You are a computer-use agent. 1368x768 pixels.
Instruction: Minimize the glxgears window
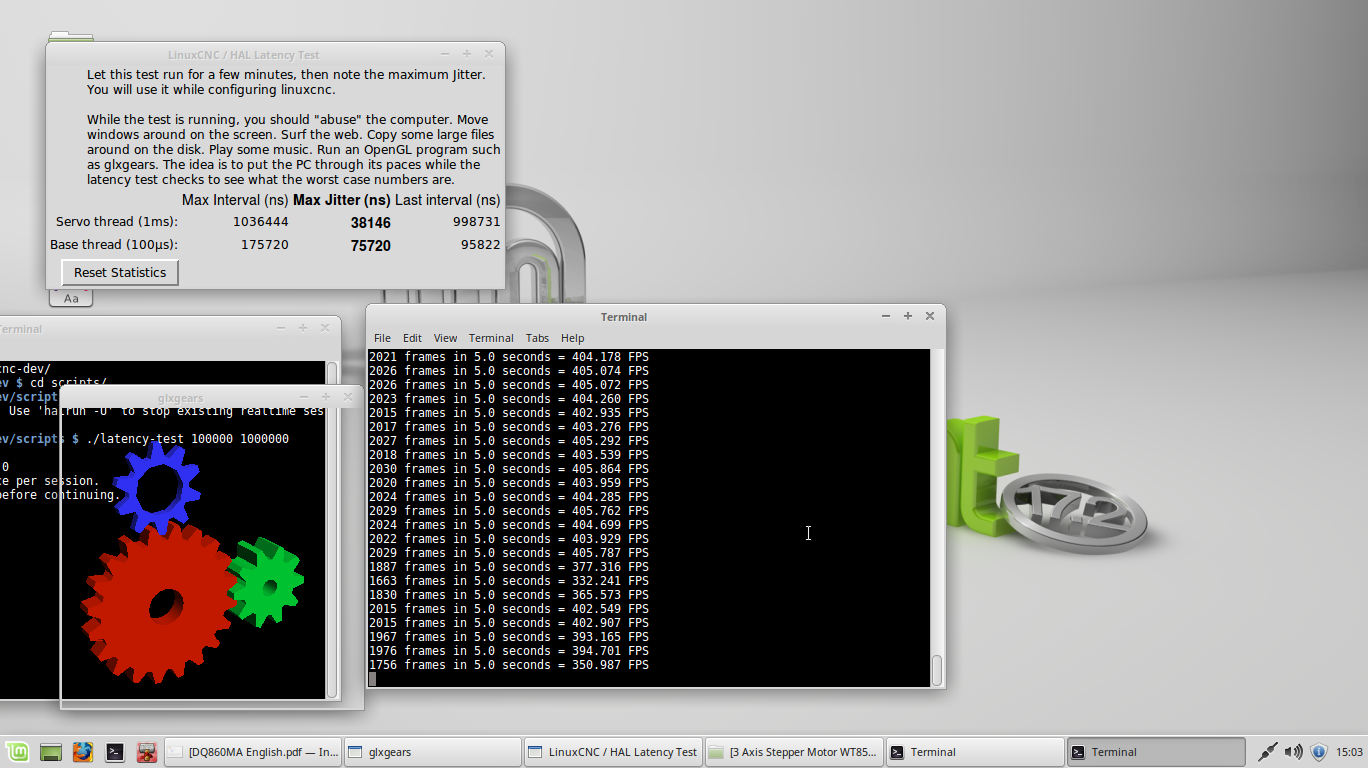point(304,397)
